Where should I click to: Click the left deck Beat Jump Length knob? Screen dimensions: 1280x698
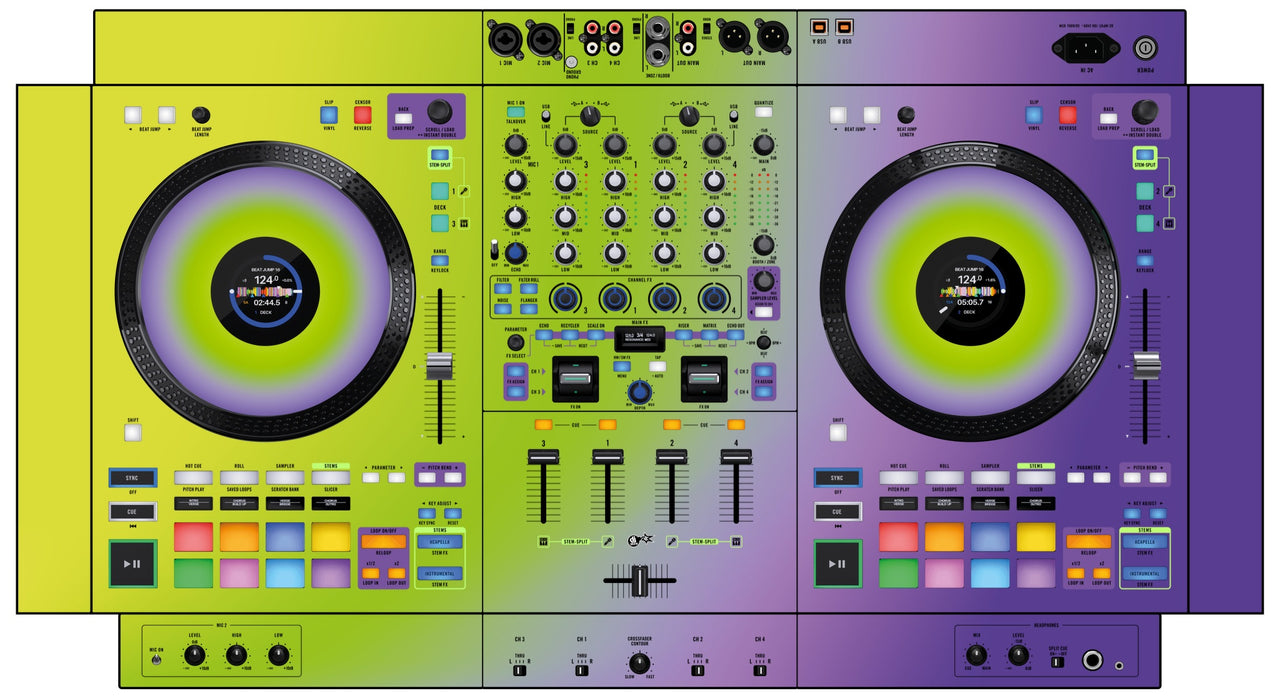tap(201, 115)
